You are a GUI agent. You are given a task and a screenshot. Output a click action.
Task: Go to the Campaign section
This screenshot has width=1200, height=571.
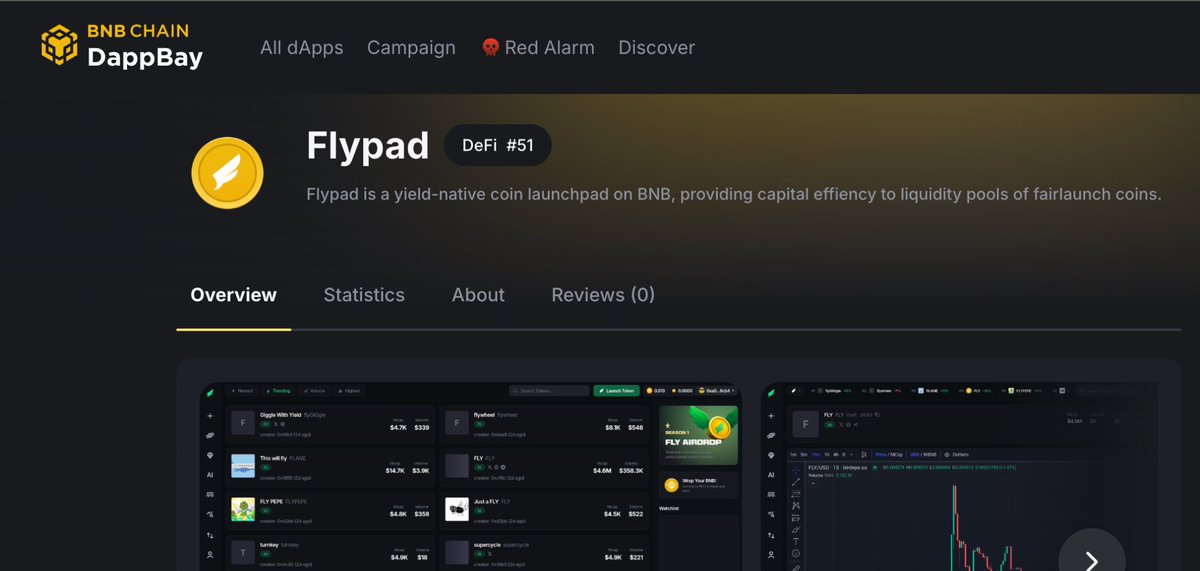tap(411, 48)
